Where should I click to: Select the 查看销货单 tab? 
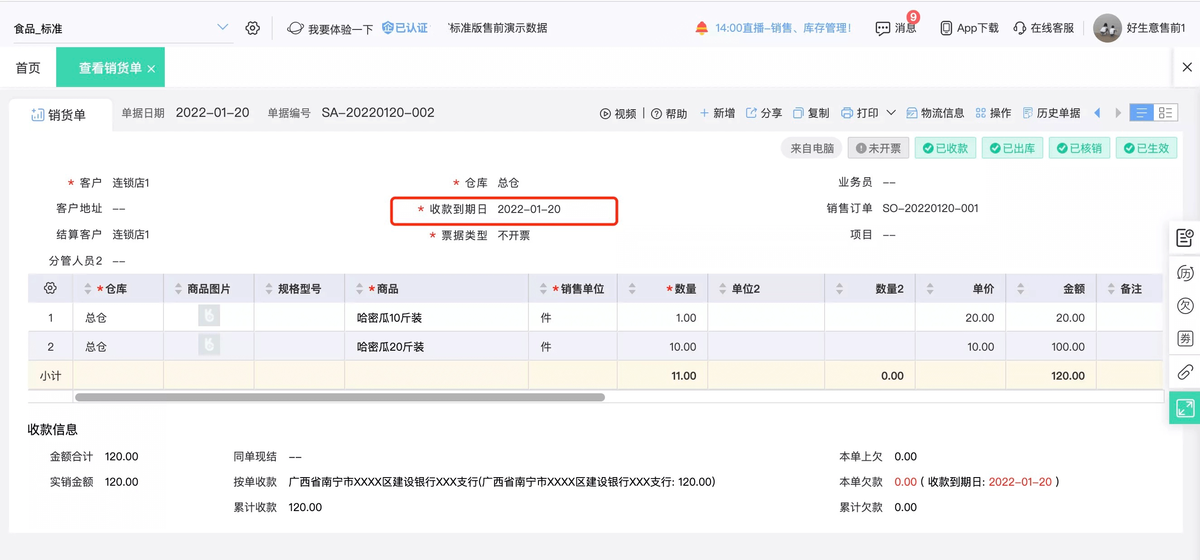pos(110,68)
